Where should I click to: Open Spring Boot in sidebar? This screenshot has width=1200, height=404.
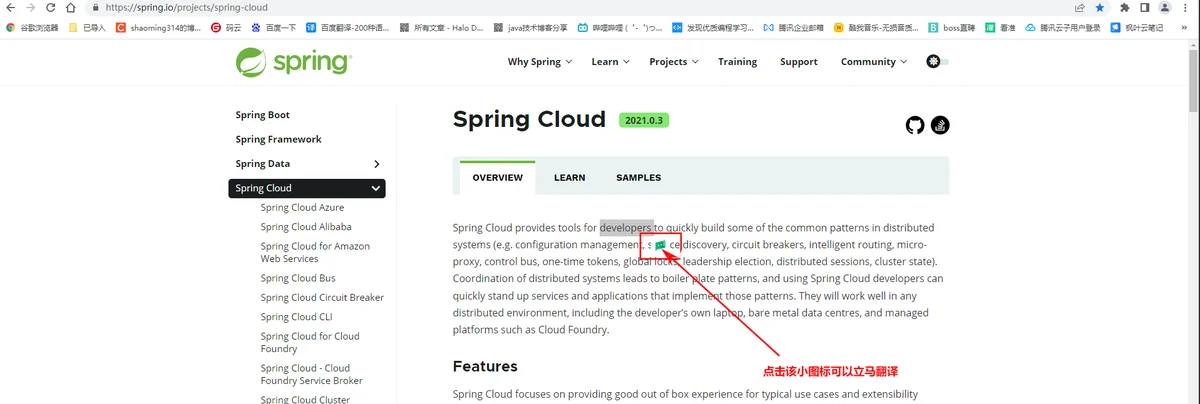pyautogui.click(x=263, y=115)
